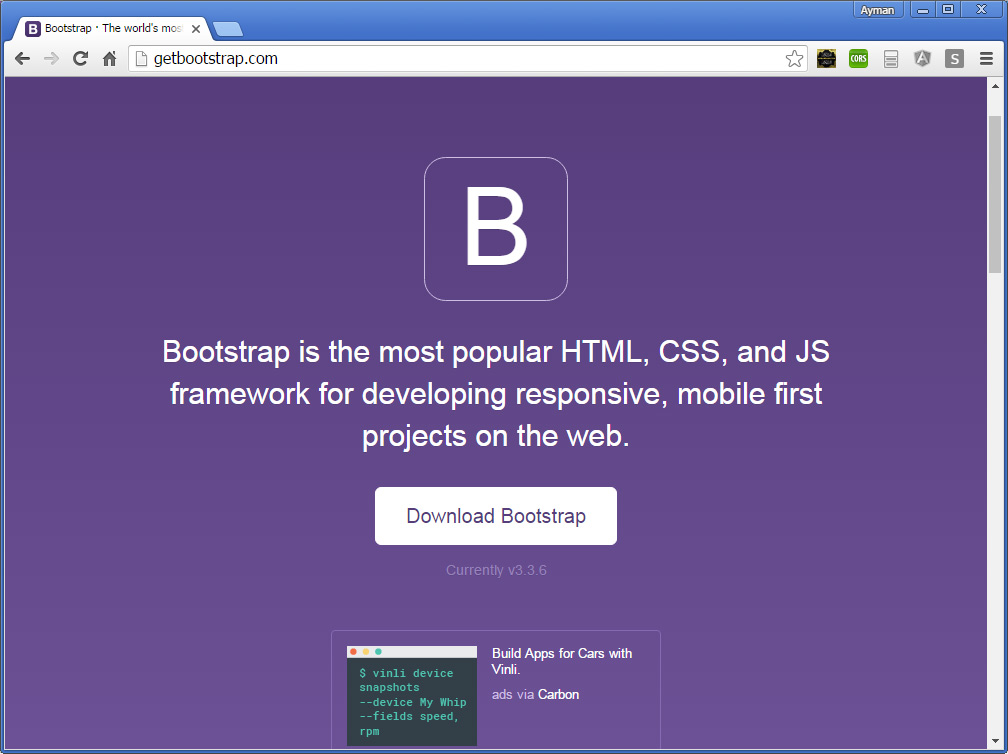Select the Bootstrap browser tab
This screenshot has width=1008, height=754.
110,28
